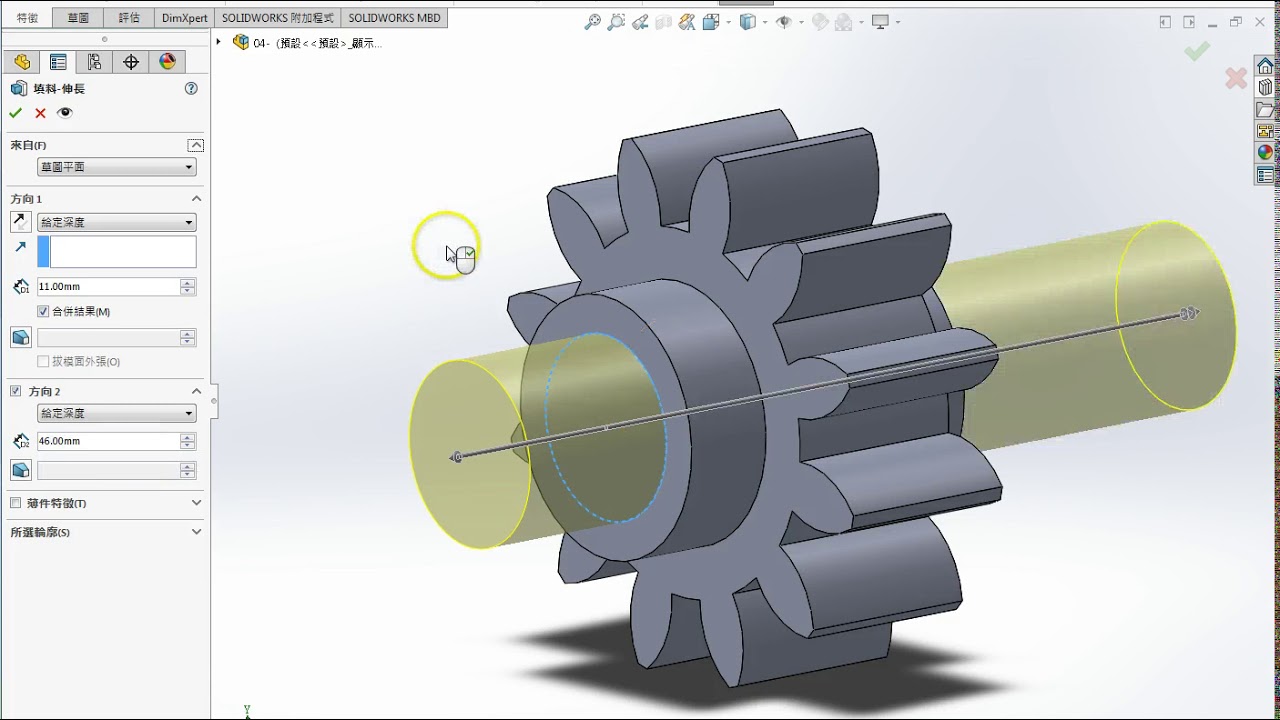Viewport: 1280px width, 720px height.
Task: Open the DisplayManager color ball tab
Action: coord(167,62)
